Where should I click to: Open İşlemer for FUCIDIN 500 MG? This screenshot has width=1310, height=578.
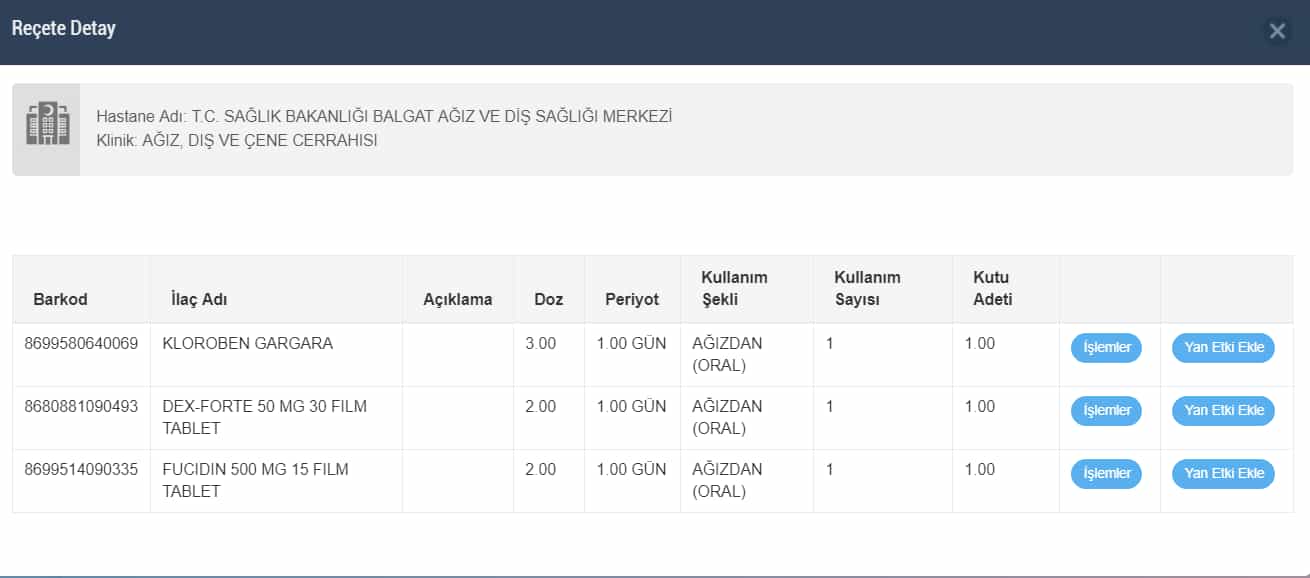pyautogui.click(x=1106, y=473)
